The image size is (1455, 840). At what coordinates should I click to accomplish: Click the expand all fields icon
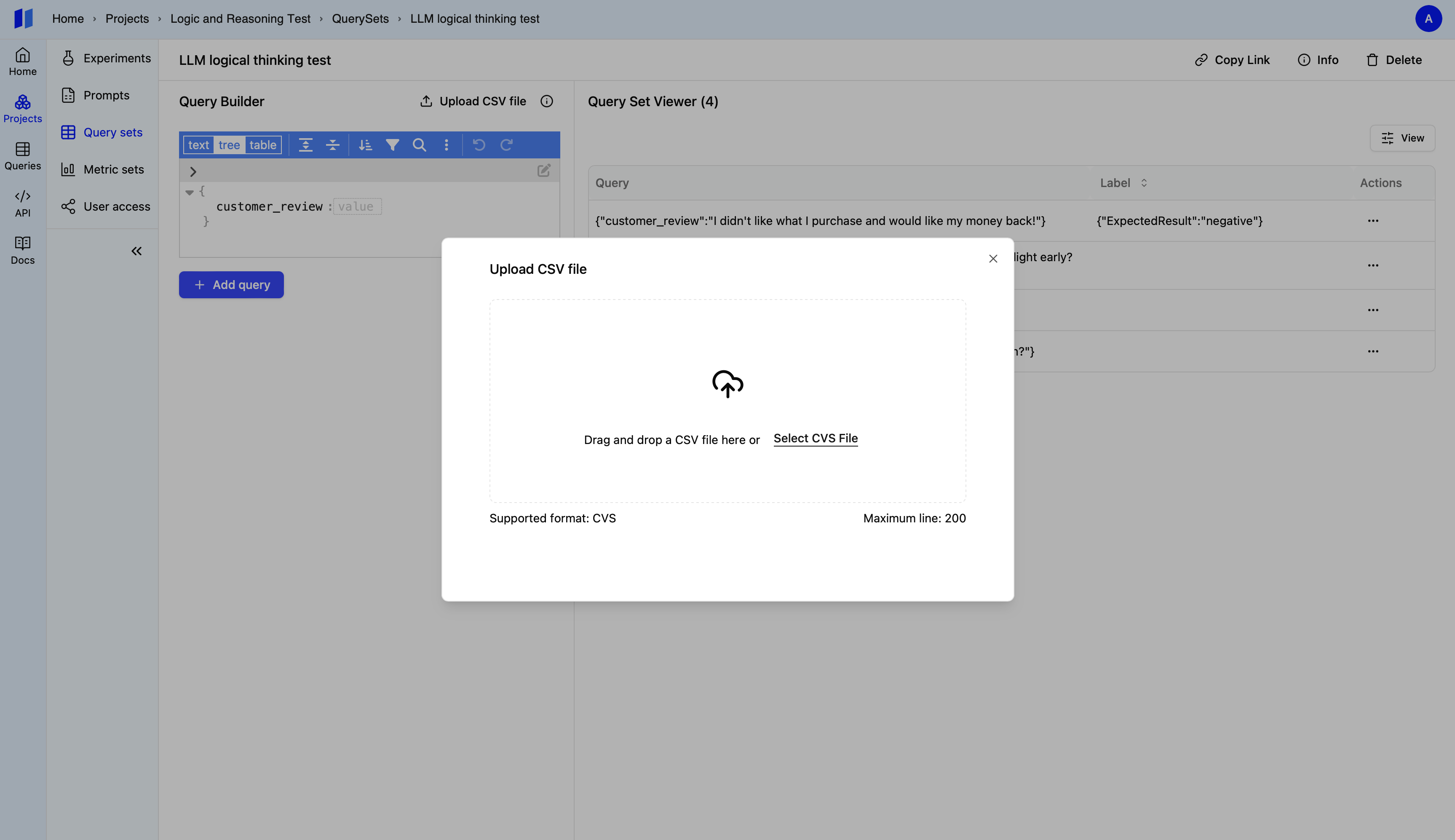(x=306, y=145)
